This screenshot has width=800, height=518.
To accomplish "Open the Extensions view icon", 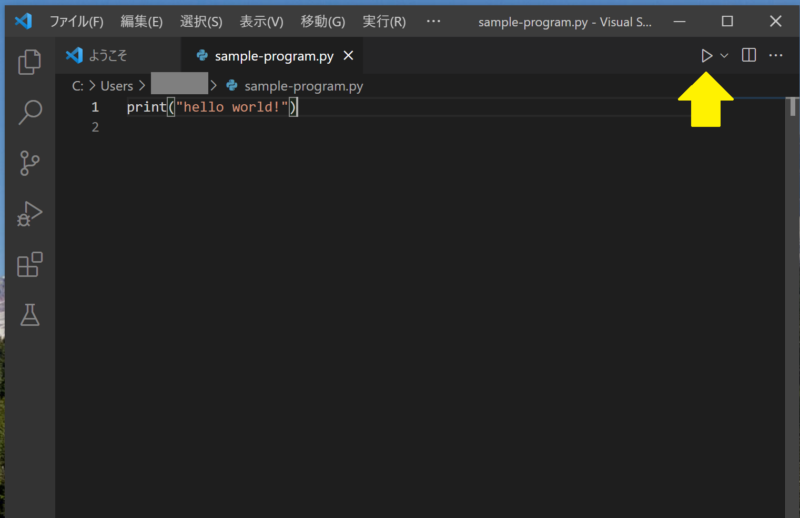I will pyautogui.click(x=30, y=264).
